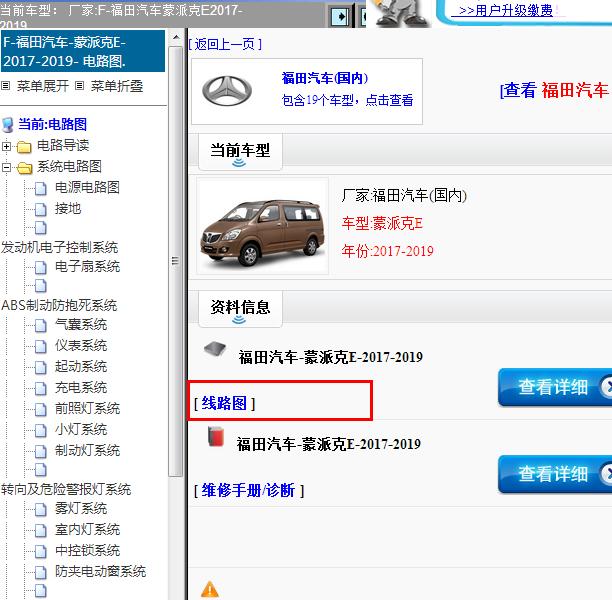Viewport: 612px width, 600px height.
Task: Open the 电路导读 folder icon
Action: (24, 147)
